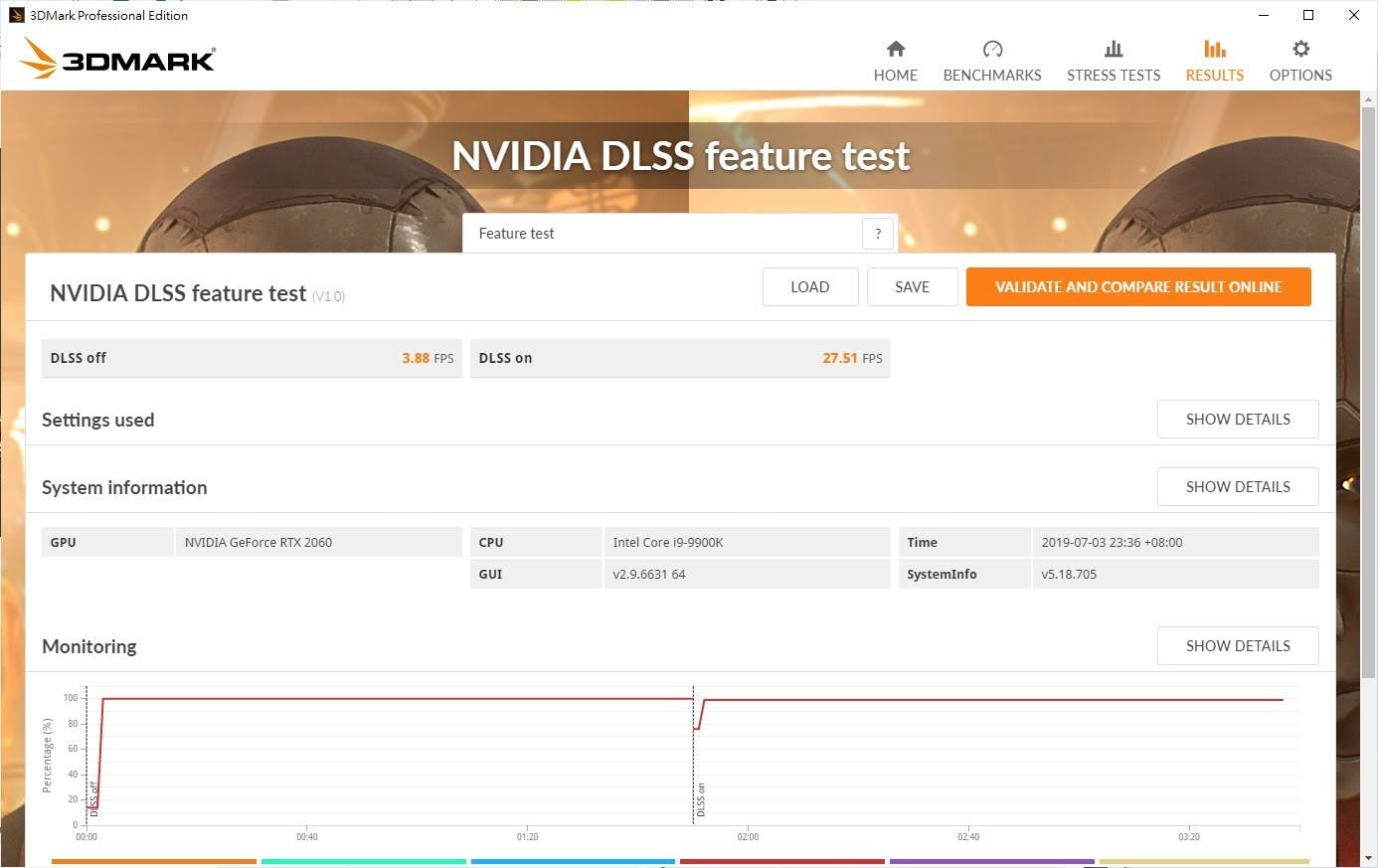
Task: Toggle the orange legend bar below the graph
Action: tap(153, 862)
